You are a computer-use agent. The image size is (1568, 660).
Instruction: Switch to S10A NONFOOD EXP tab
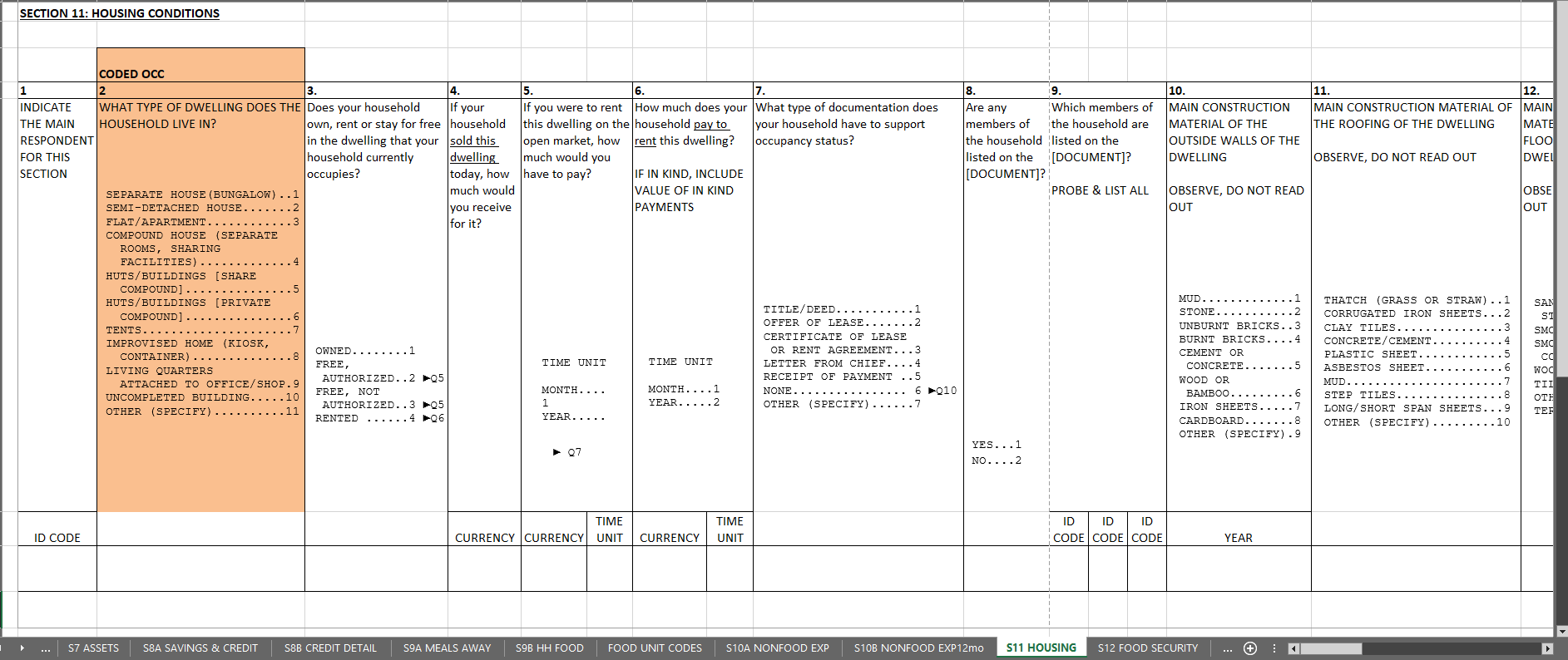click(x=777, y=648)
